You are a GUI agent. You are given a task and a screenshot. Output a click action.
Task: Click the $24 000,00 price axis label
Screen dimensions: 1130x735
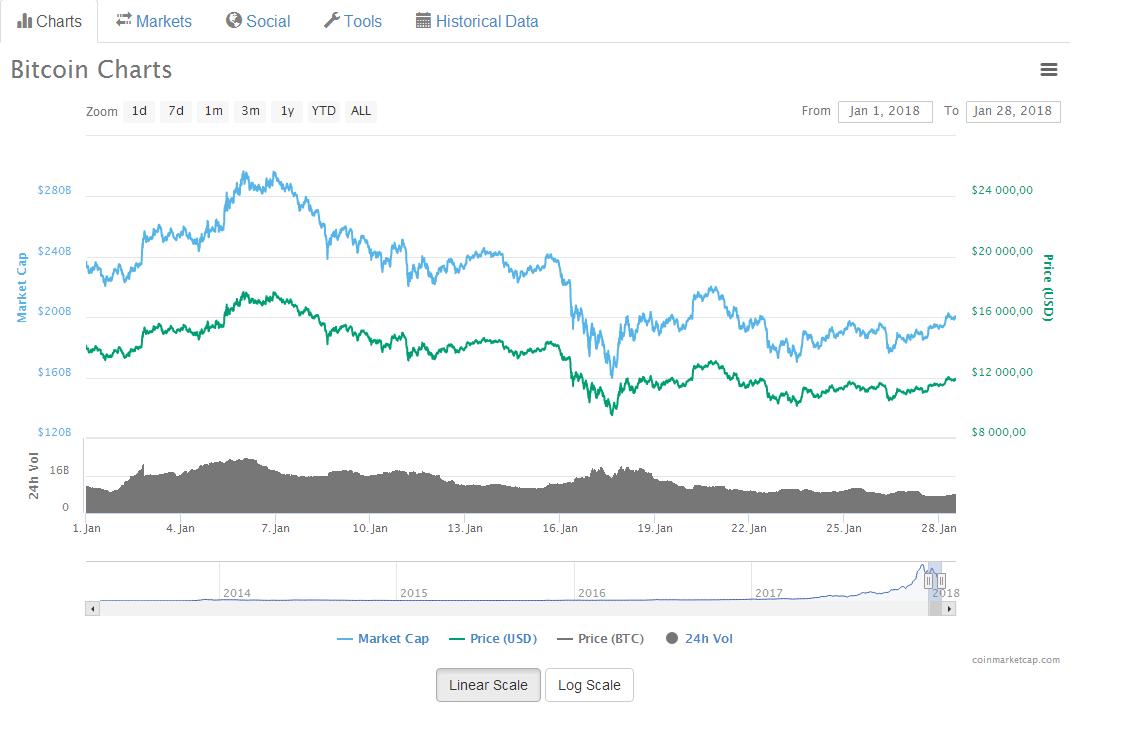(x=1002, y=190)
